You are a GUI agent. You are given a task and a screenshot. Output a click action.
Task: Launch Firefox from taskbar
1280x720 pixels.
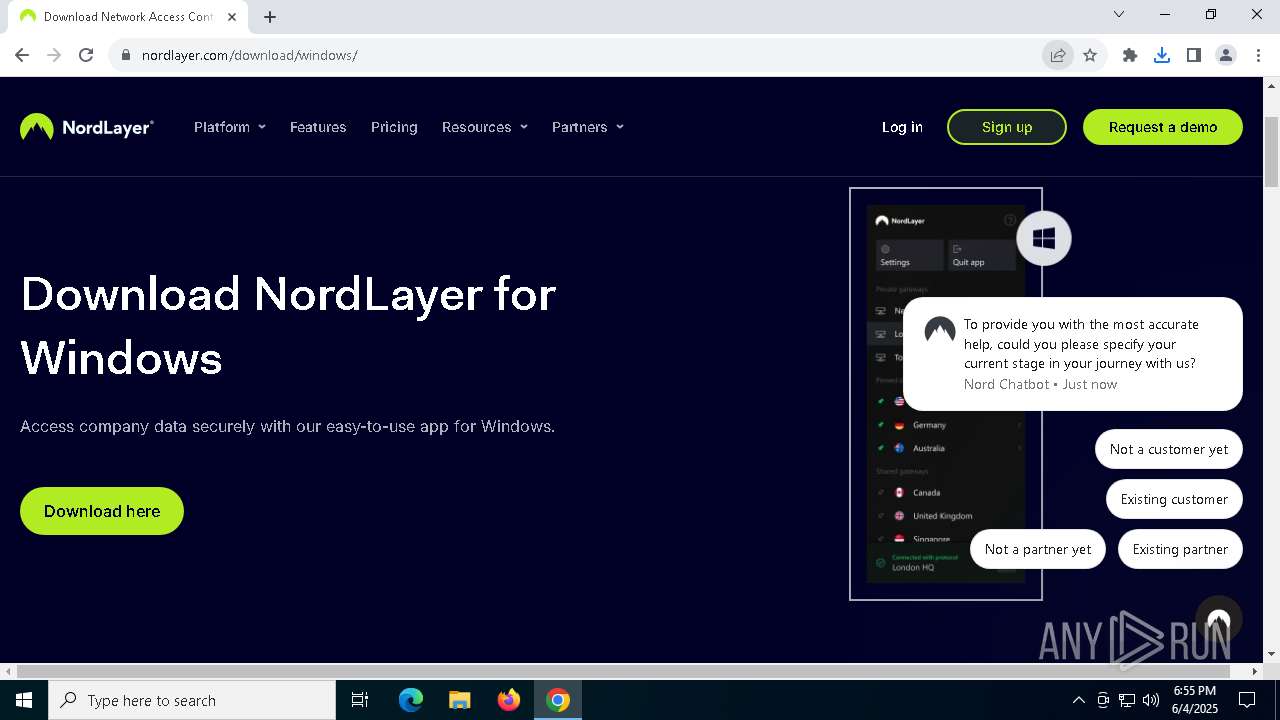coord(509,700)
